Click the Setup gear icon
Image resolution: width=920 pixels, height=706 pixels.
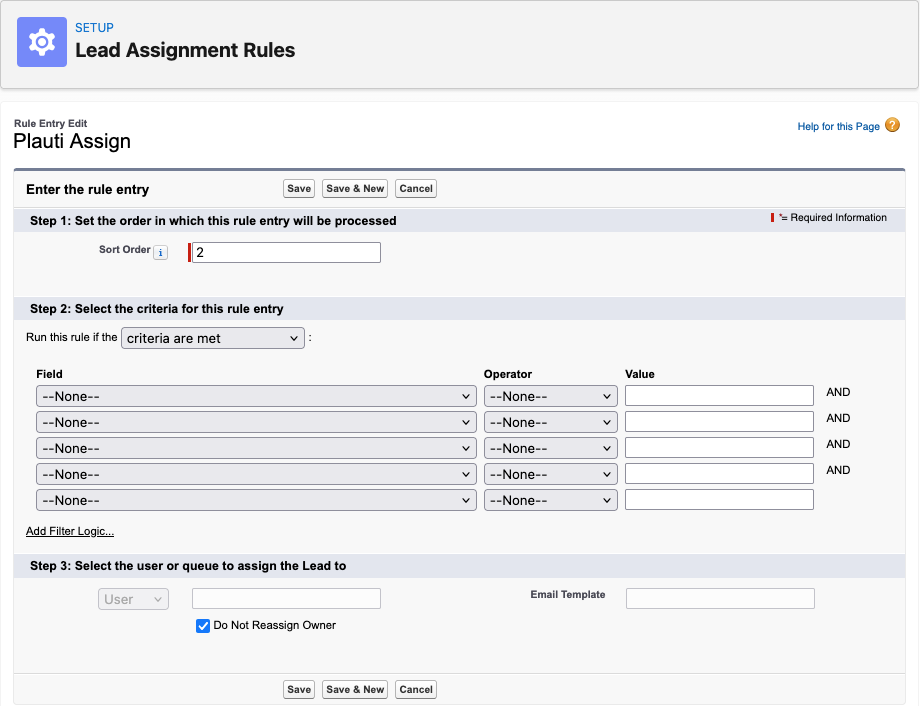(x=42, y=42)
